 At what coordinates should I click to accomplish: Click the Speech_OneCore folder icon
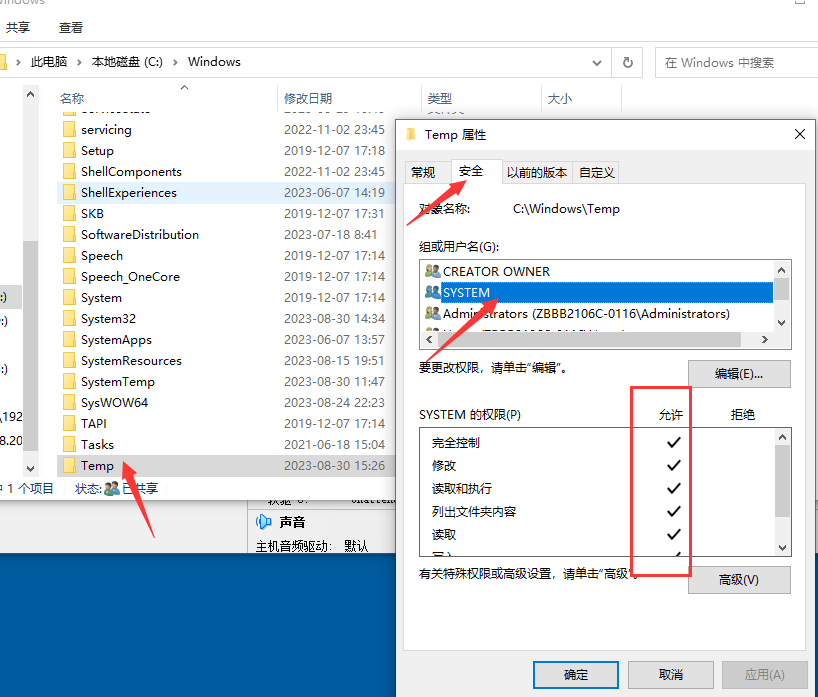point(69,277)
